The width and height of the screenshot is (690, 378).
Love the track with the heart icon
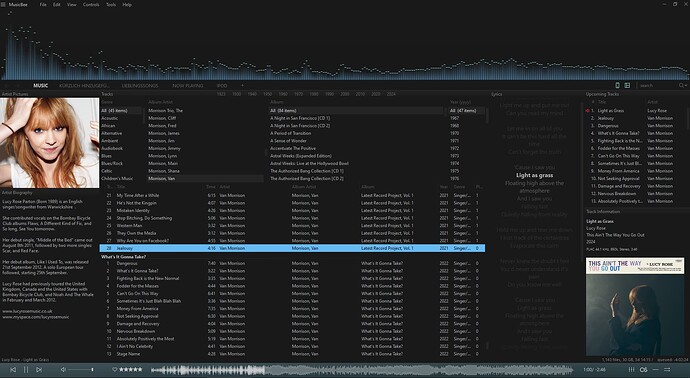(x=115, y=370)
